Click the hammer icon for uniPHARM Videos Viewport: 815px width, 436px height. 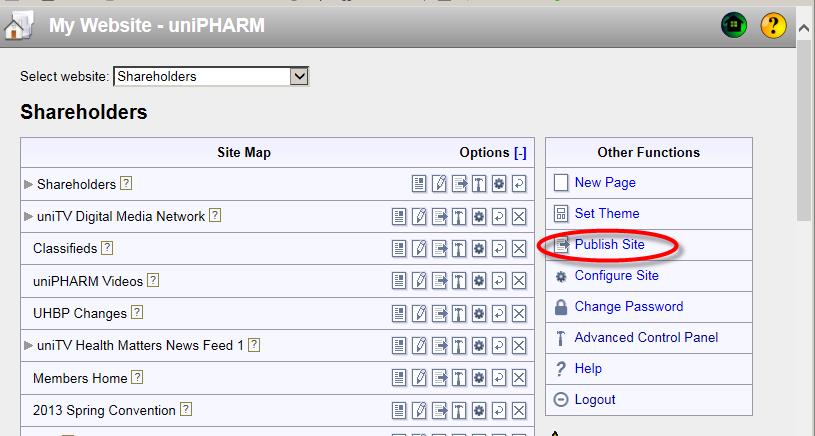coord(458,281)
